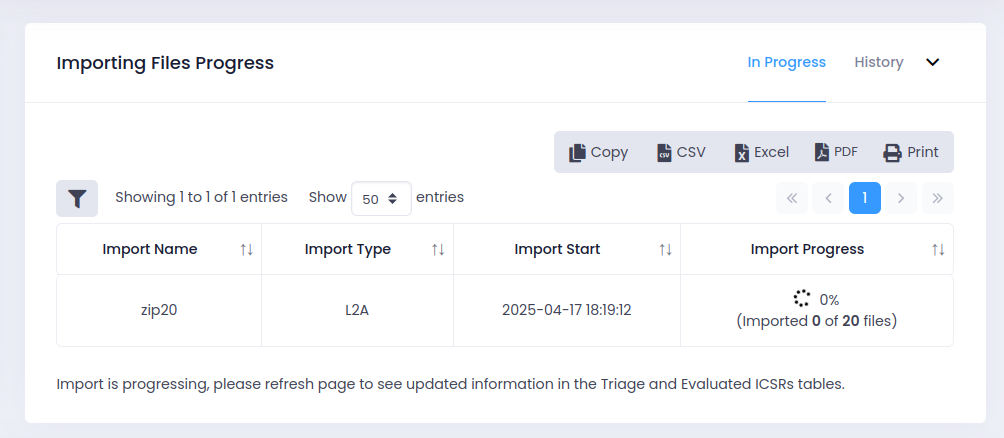
Task: Select the In Progress tab
Action: (x=786, y=62)
